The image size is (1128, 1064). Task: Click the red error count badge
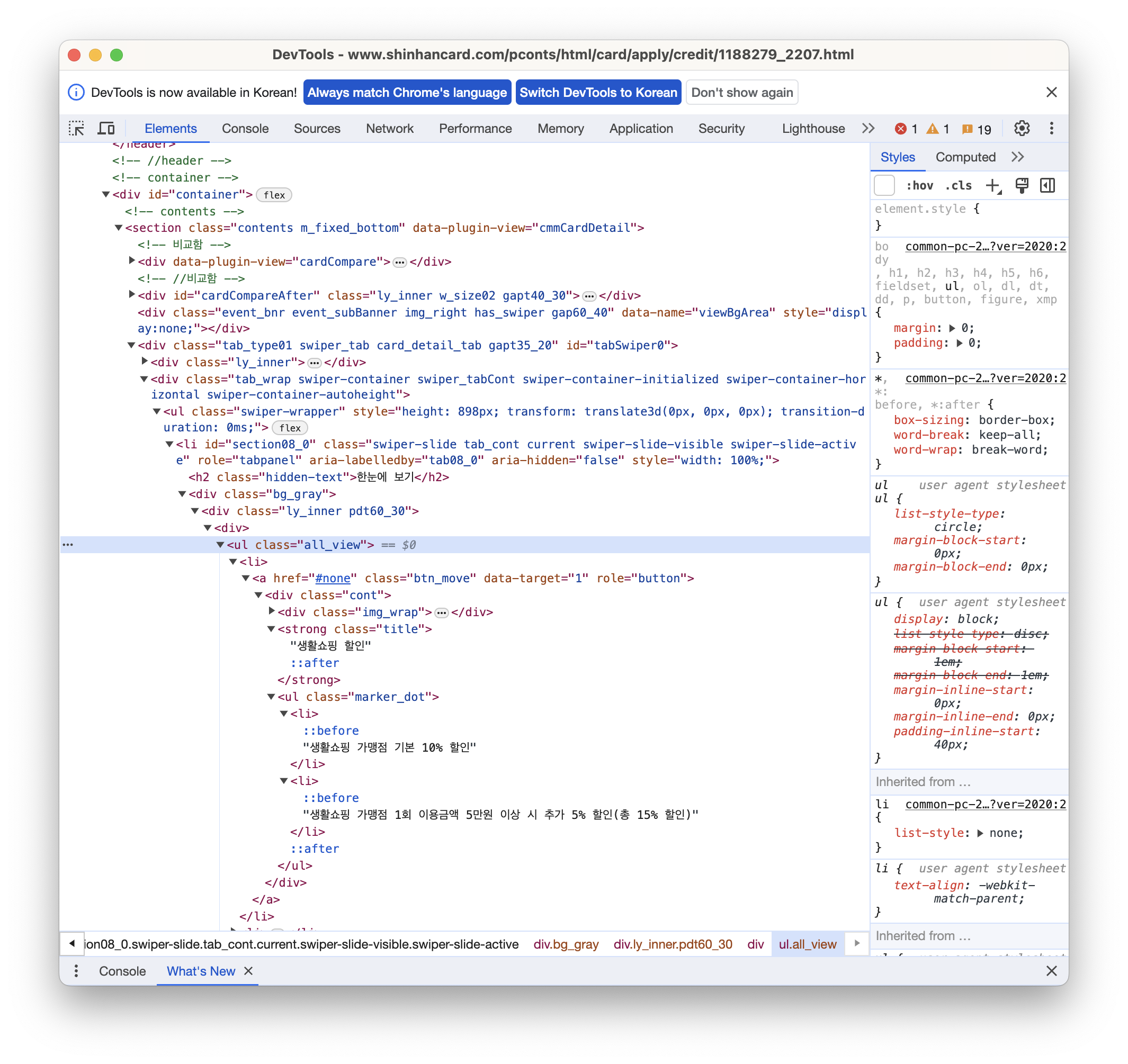pos(906,129)
